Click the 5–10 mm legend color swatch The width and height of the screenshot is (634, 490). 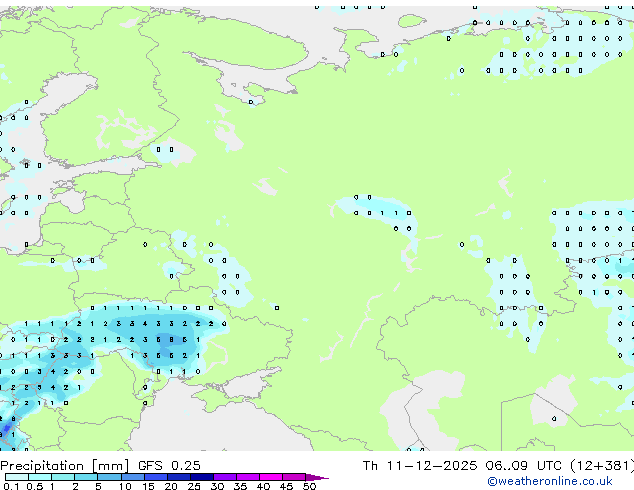click(109, 477)
